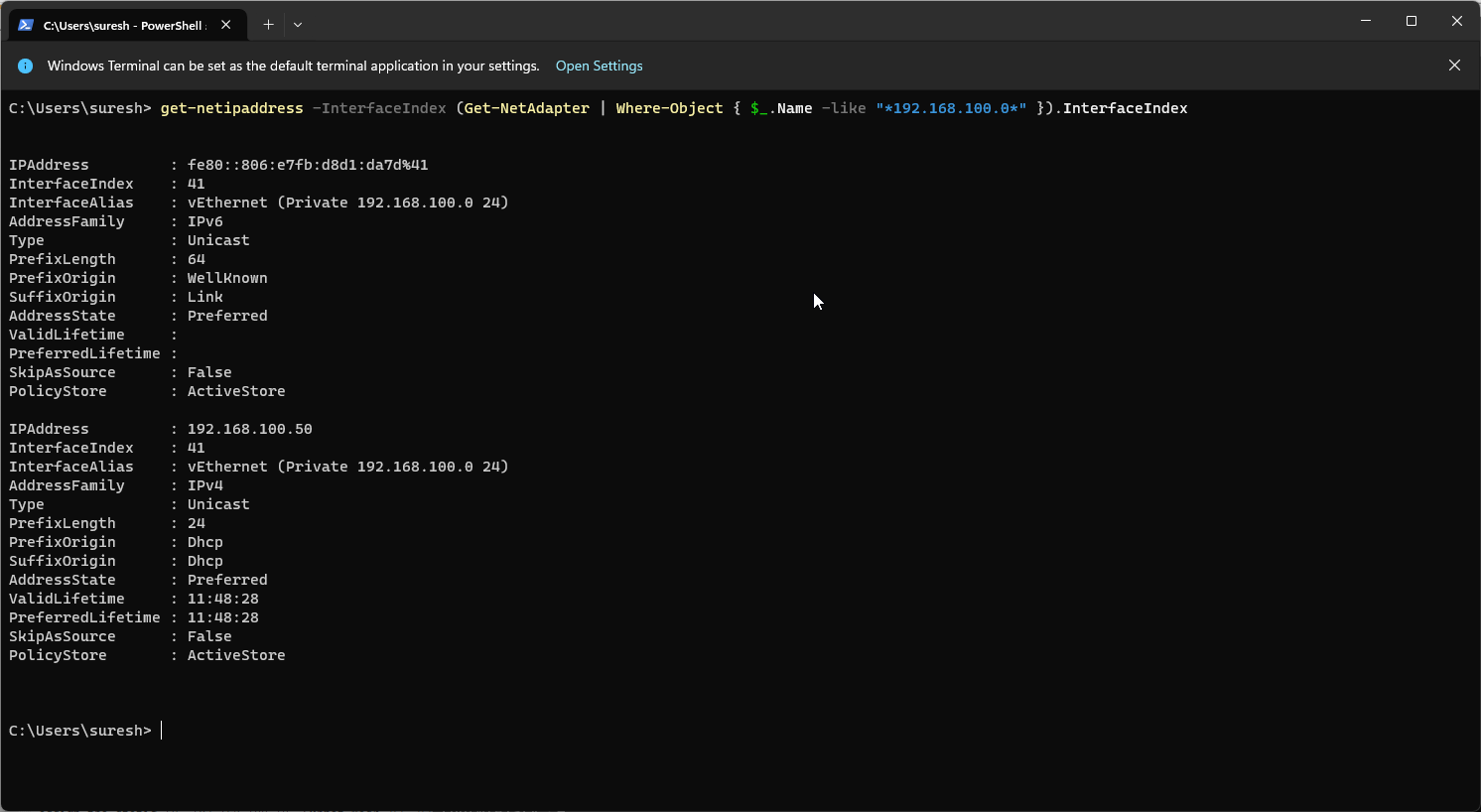Click the Dhcp PrefixOrigin value
The image size is (1481, 812).
[205, 542]
